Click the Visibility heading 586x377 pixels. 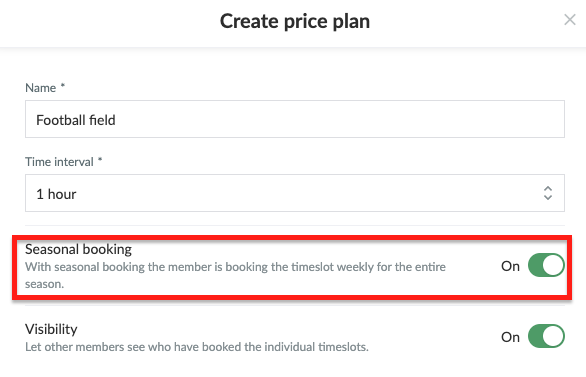click(51, 329)
